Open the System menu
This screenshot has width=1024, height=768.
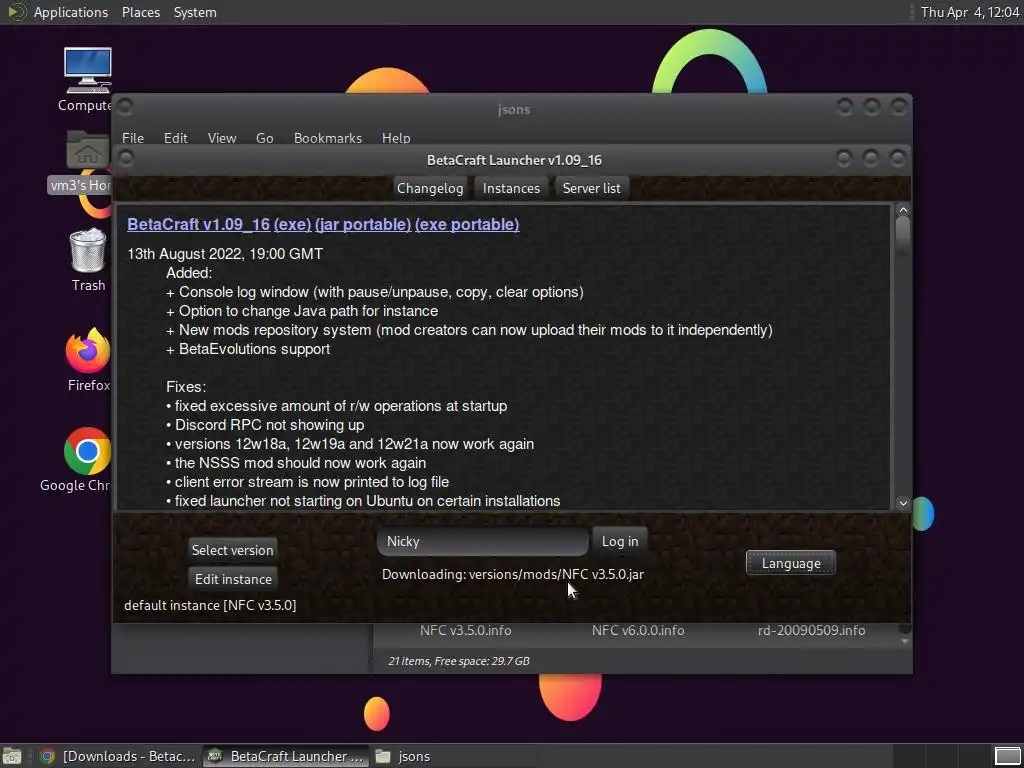tap(195, 12)
